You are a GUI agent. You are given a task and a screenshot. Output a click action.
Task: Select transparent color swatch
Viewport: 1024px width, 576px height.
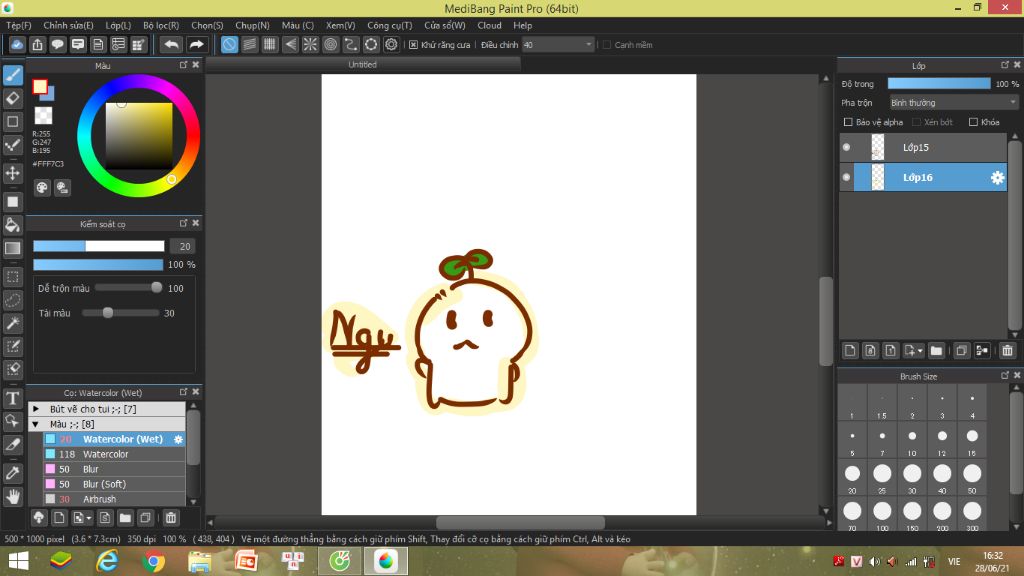coord(43,116)
